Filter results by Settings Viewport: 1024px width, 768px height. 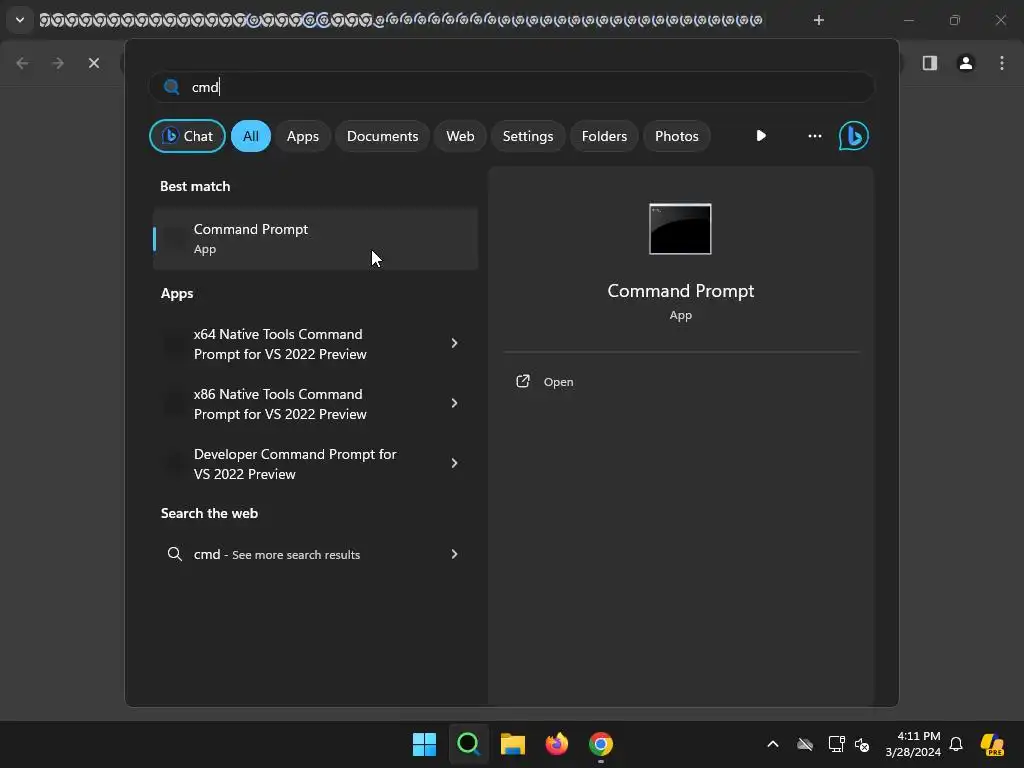528,136
